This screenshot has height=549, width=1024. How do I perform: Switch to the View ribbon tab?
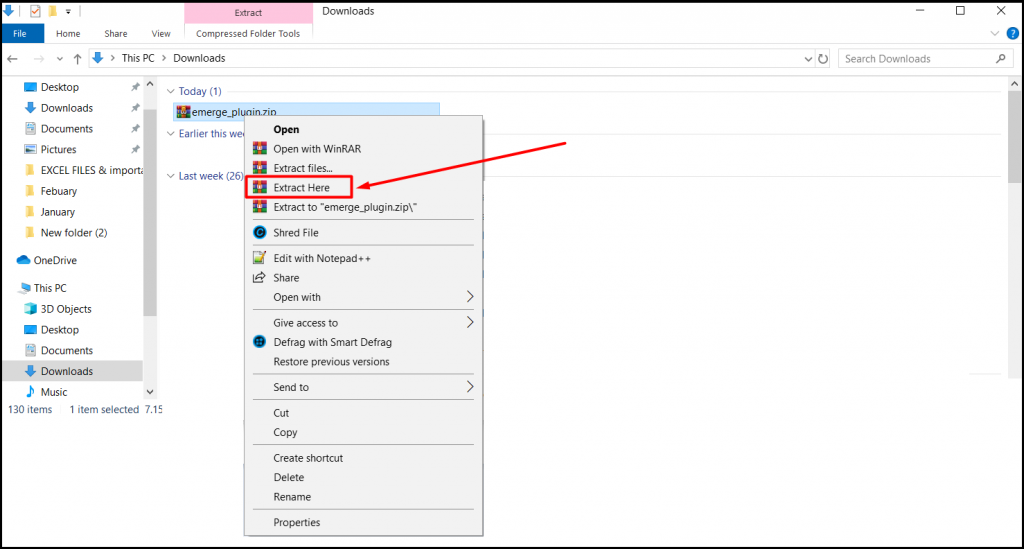[x=161, y=33]
